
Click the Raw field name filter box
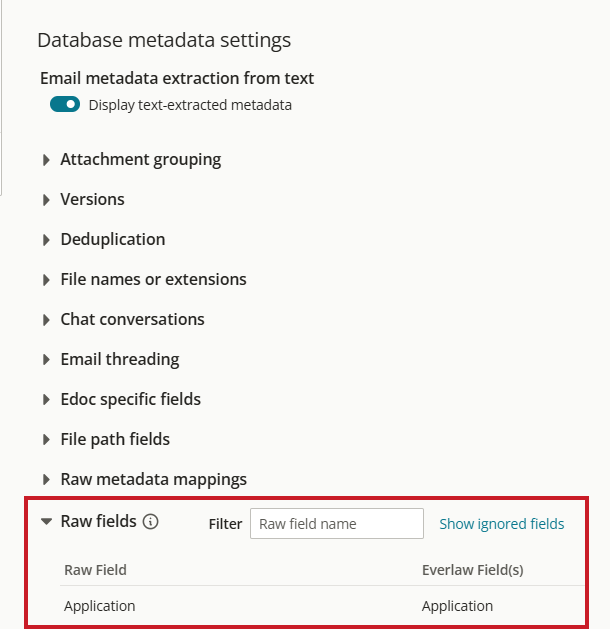(x=337, y=523)
